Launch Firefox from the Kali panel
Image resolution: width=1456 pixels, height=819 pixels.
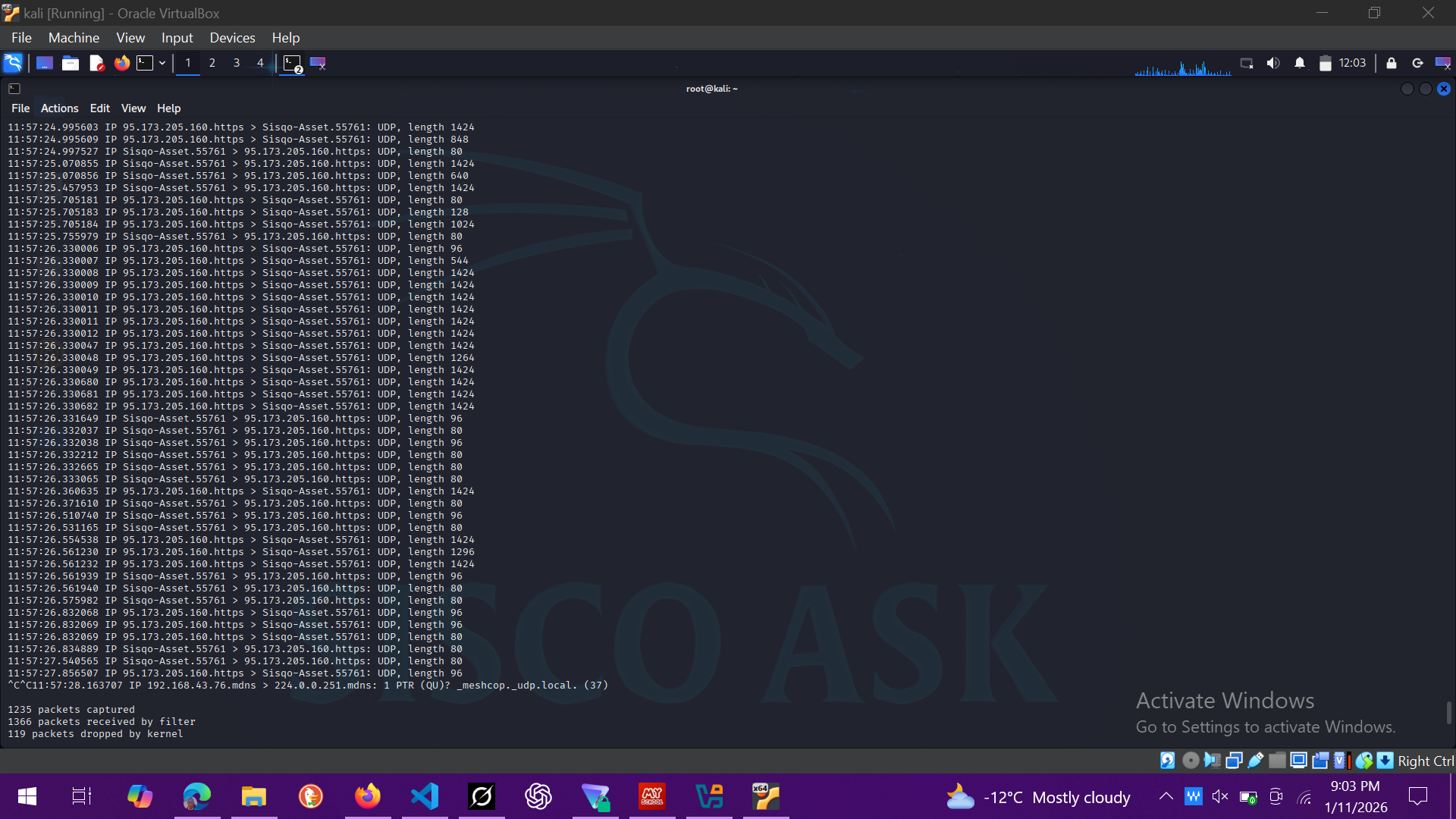[122, 63]
